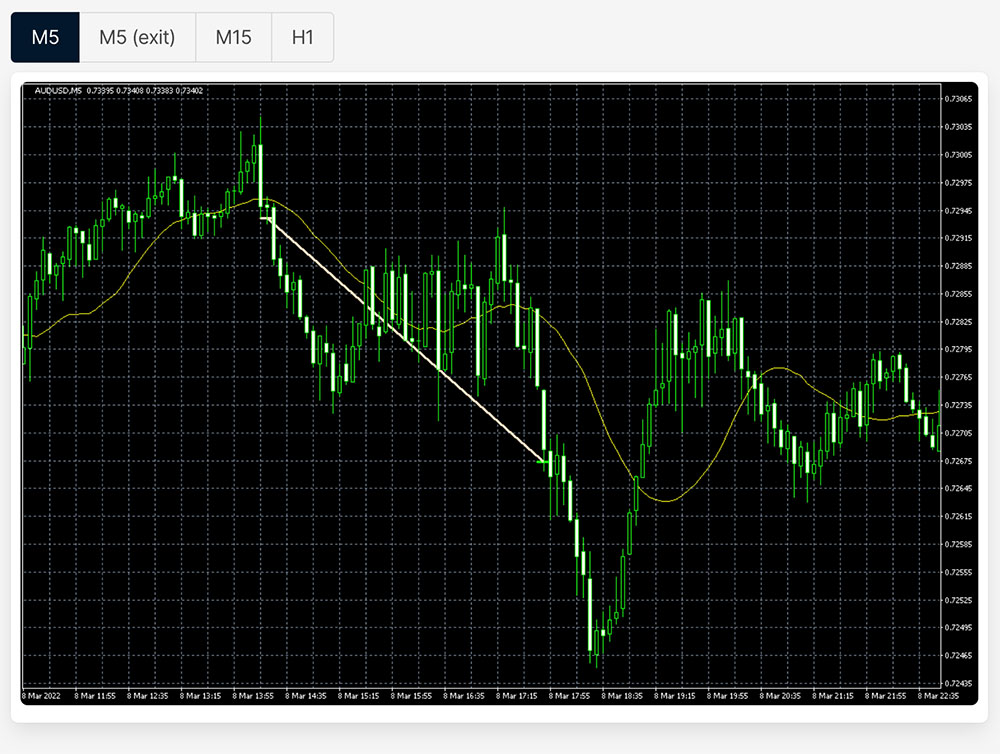
Task: Click the trade line's lower end point
Action: [x=546, y=462]
